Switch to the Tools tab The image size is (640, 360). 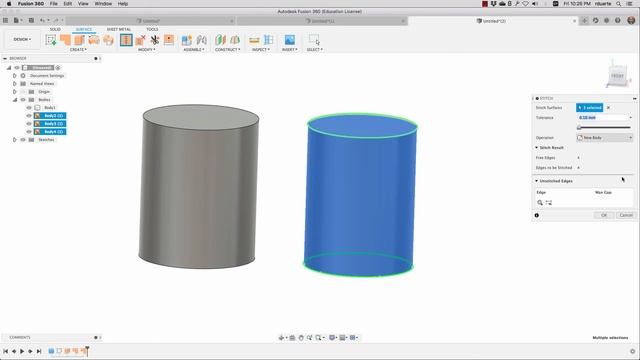(x=152, y=29)
